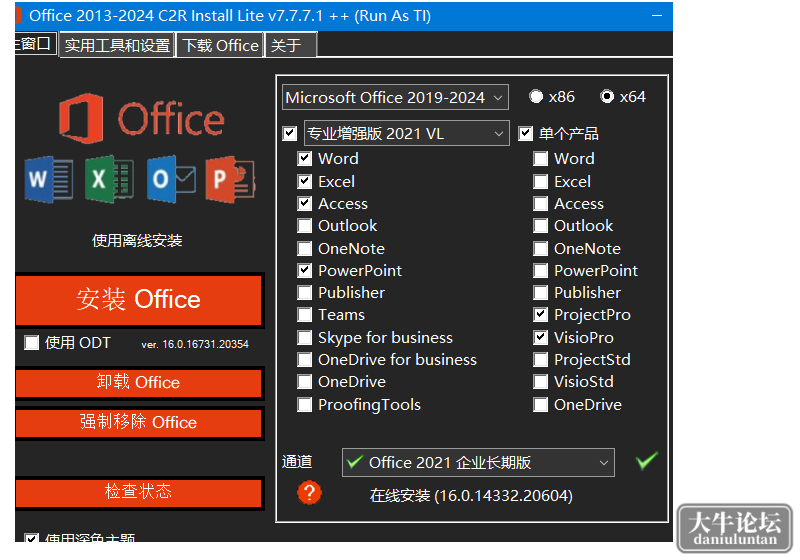
Task: Check Skype for business
Action: pos(305,338)
